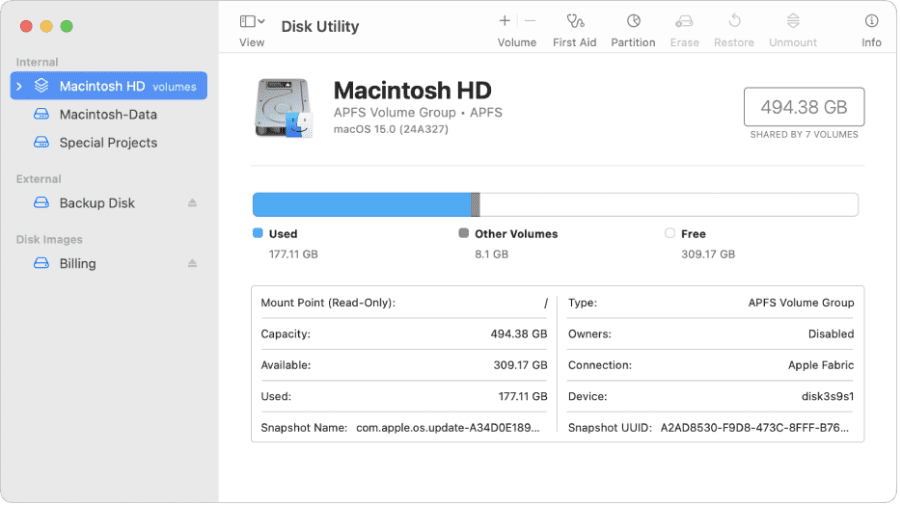
Task: Click the Shared by 7 Volumes label
Action: pyautogui.click(x=804, y=135)
